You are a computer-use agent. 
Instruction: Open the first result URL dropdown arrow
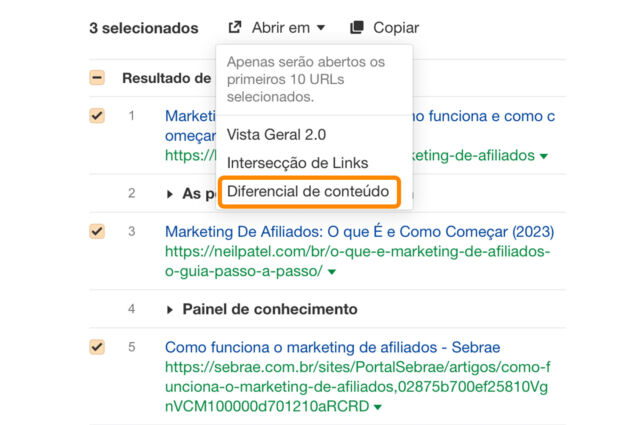544,157
